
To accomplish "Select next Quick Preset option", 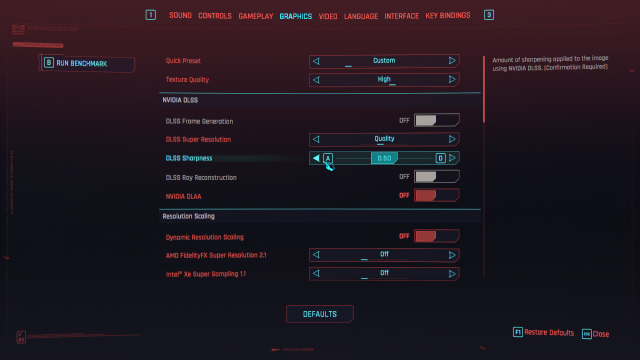I will [452, 61].
